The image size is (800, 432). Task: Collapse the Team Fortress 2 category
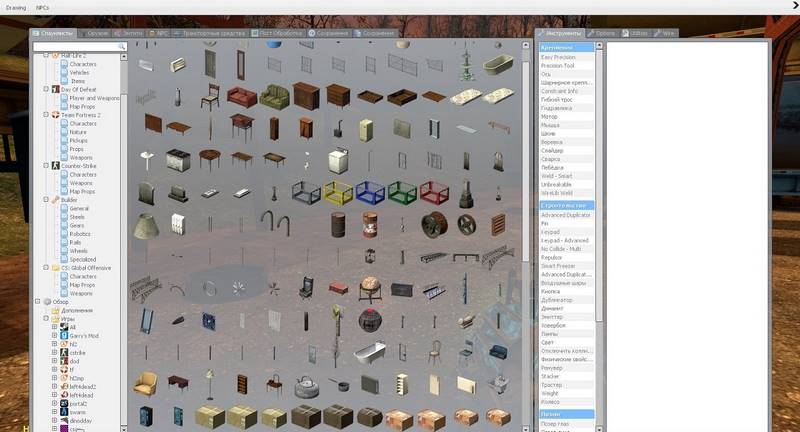(x=46, y=115)
